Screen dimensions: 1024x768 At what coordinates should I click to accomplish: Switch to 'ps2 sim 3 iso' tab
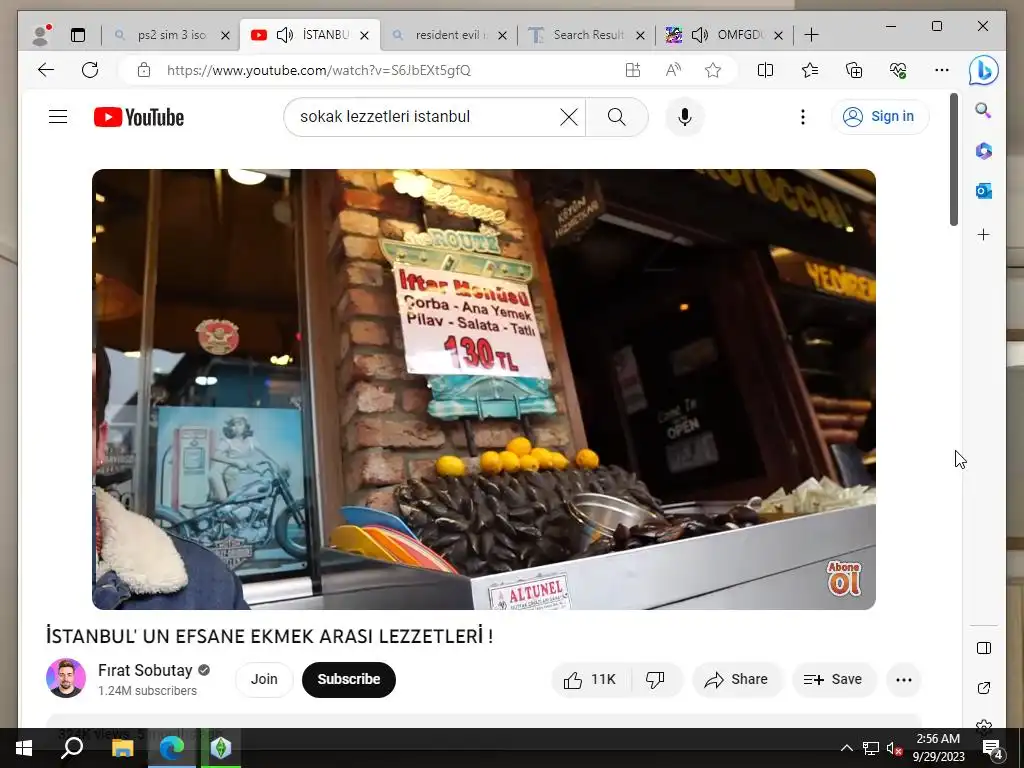click(171, 35)
